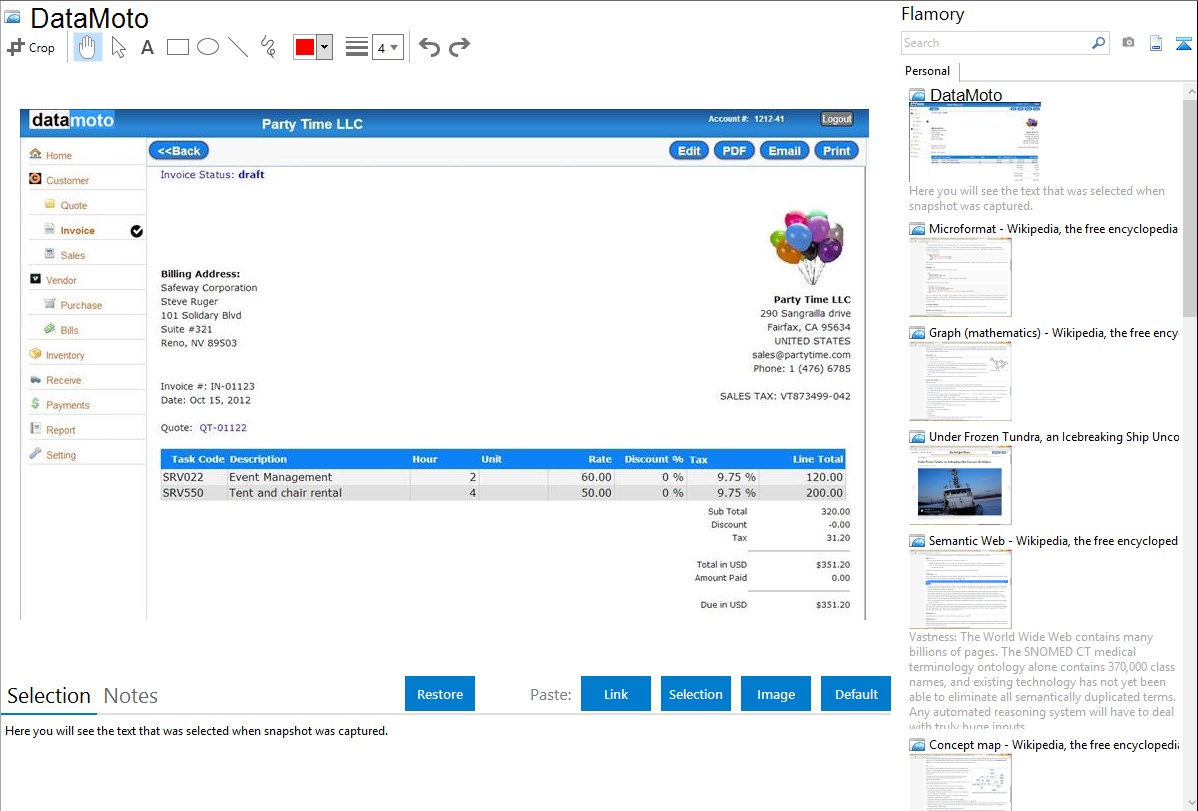Click the Payments dollar icon
Image resolution: width=1198 pixels, height=811 pixels.
click(35, 404)
